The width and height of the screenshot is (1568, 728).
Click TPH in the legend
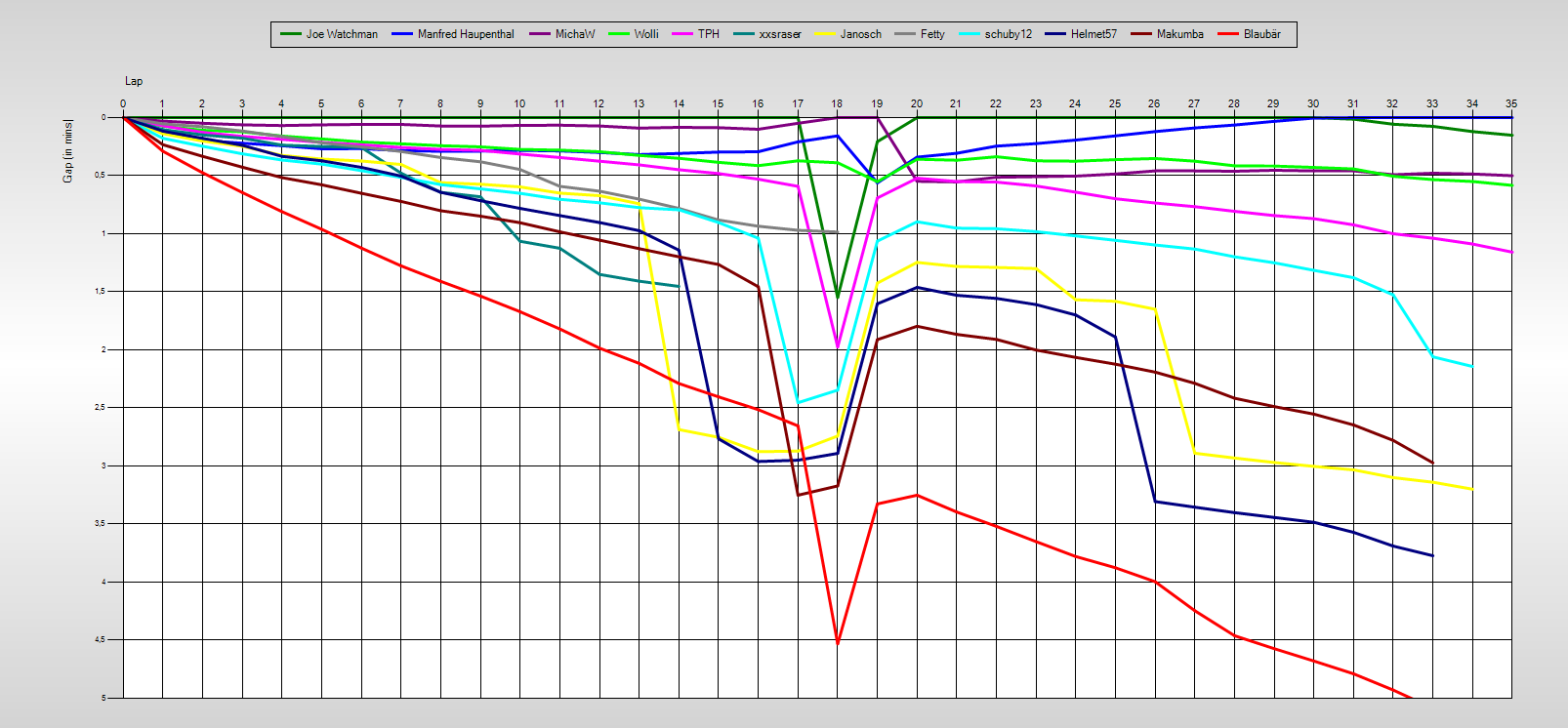pyautogui.click(x=695, y=34)
